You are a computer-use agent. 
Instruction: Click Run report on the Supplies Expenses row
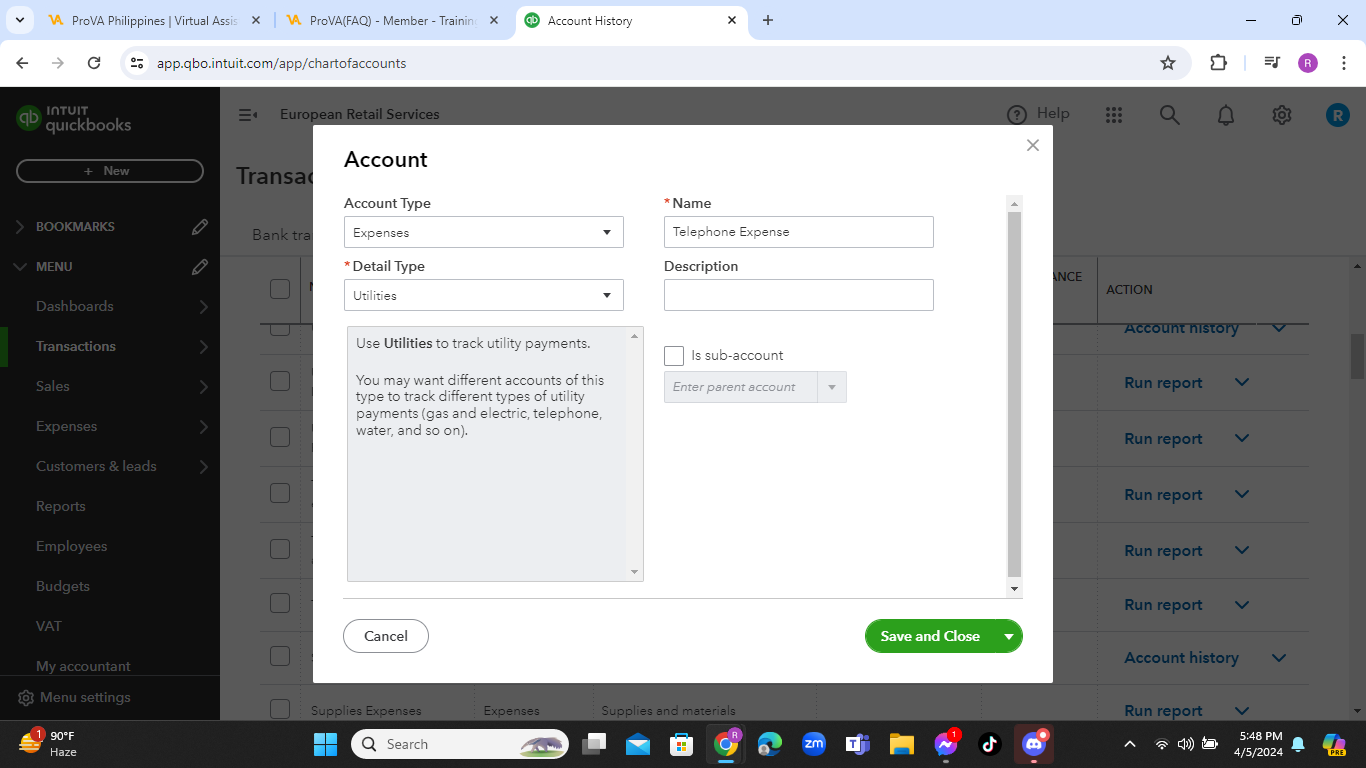pos(1163,711)
